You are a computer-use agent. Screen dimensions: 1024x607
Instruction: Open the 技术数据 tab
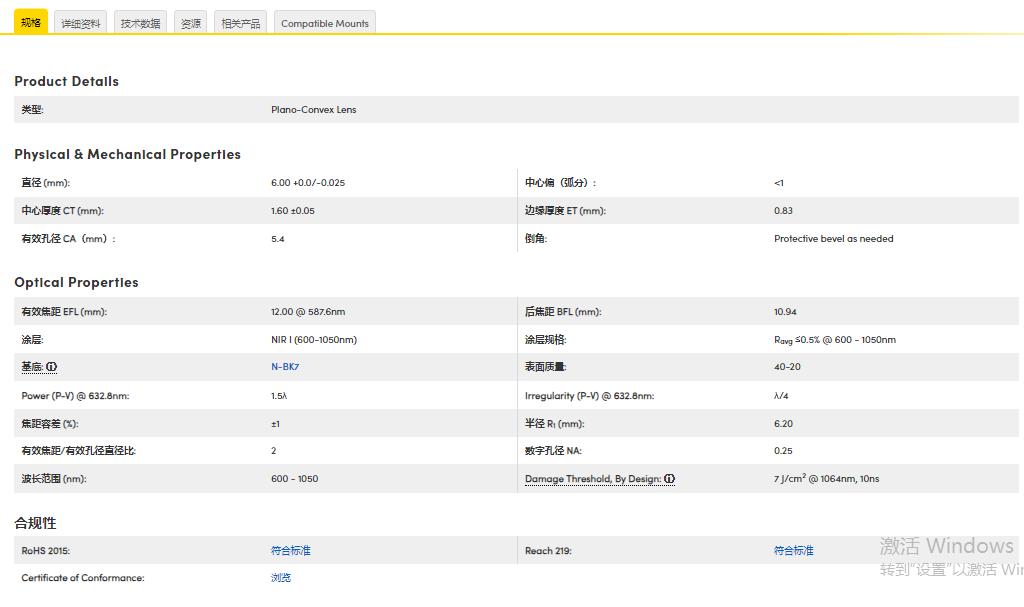pos(140,23)
